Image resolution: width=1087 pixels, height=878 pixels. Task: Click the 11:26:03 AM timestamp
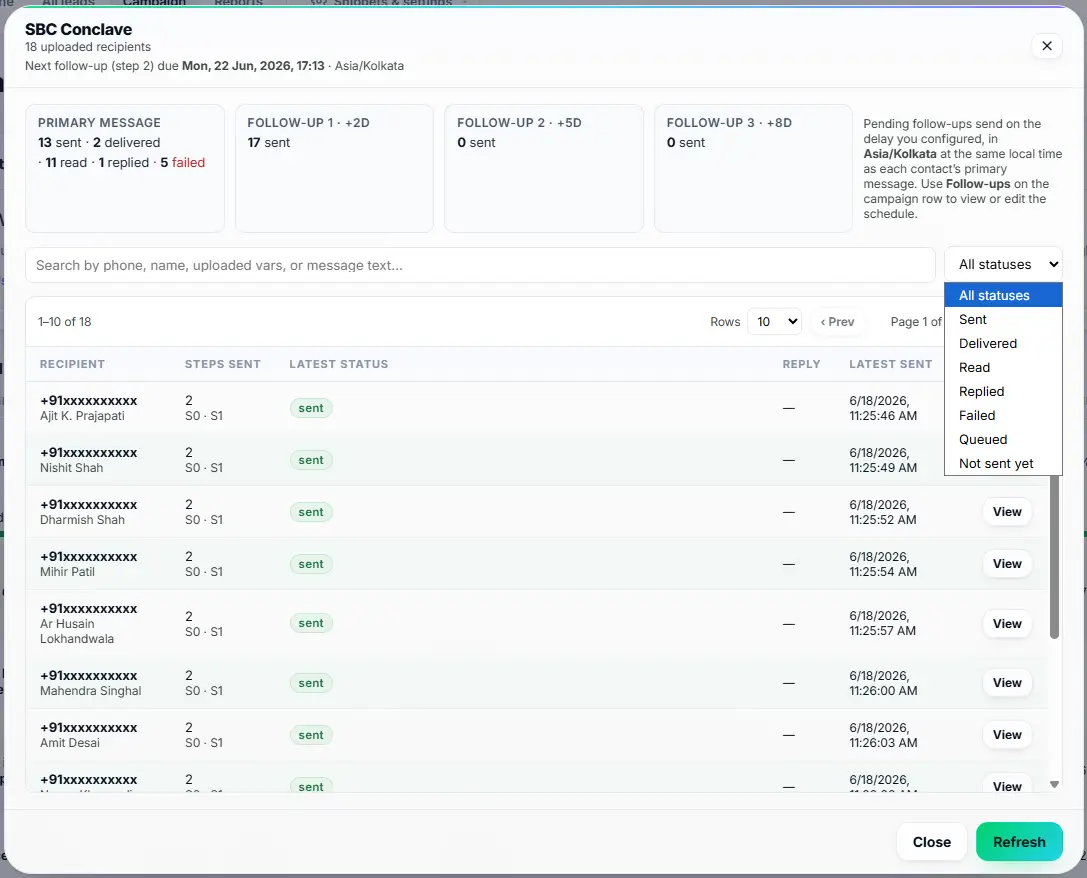pos(883,743)
